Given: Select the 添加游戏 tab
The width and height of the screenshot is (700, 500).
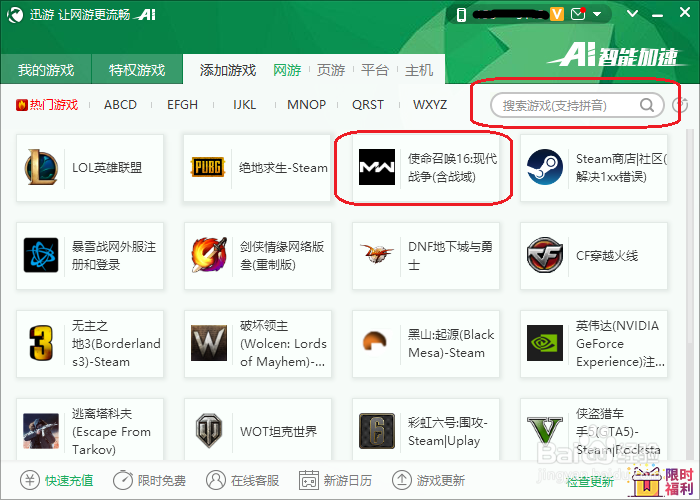Looking at the screenshot, I should (x=228, y=70).
